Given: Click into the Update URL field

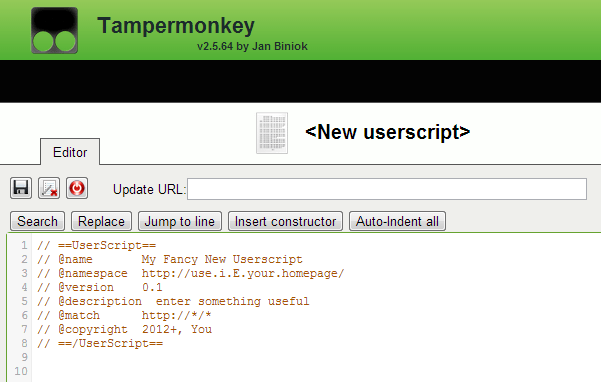Looking at the screenshot, I should (387, 189).
